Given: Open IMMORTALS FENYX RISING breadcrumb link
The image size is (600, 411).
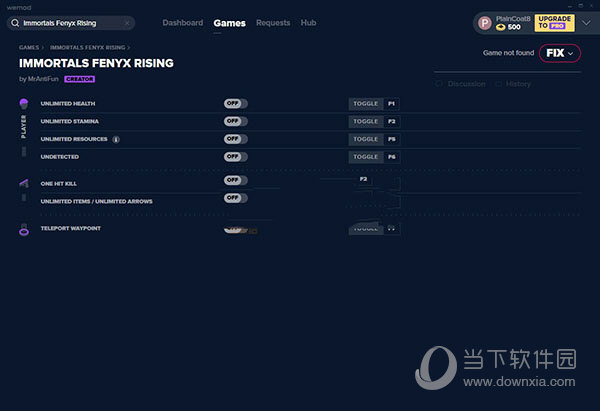Looking at the screenshot, I should point(88,47).
